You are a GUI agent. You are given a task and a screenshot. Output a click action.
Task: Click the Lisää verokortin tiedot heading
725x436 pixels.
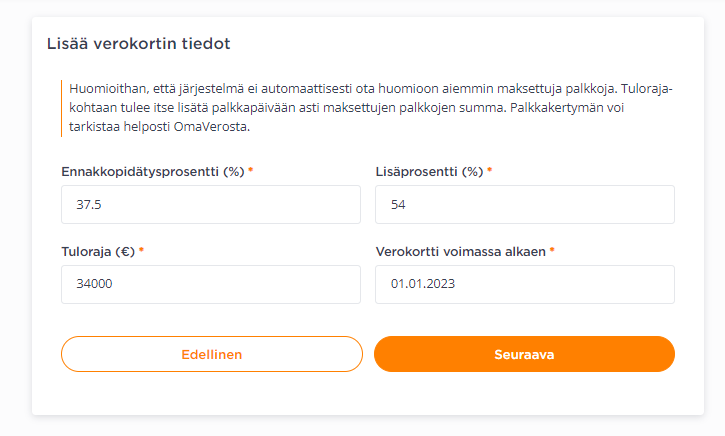point(138,43)
